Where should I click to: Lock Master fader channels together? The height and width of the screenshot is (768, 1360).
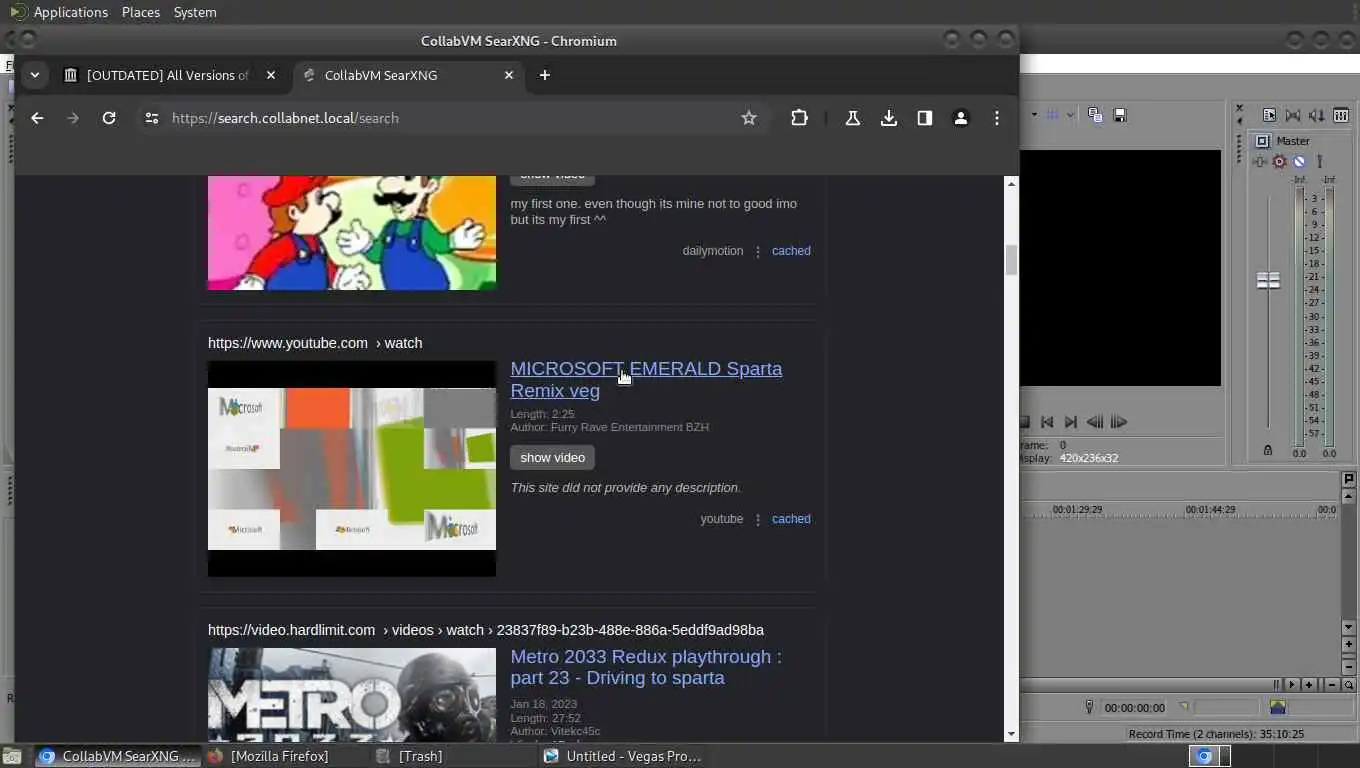pyautogui.click(x=1268, y=450)
